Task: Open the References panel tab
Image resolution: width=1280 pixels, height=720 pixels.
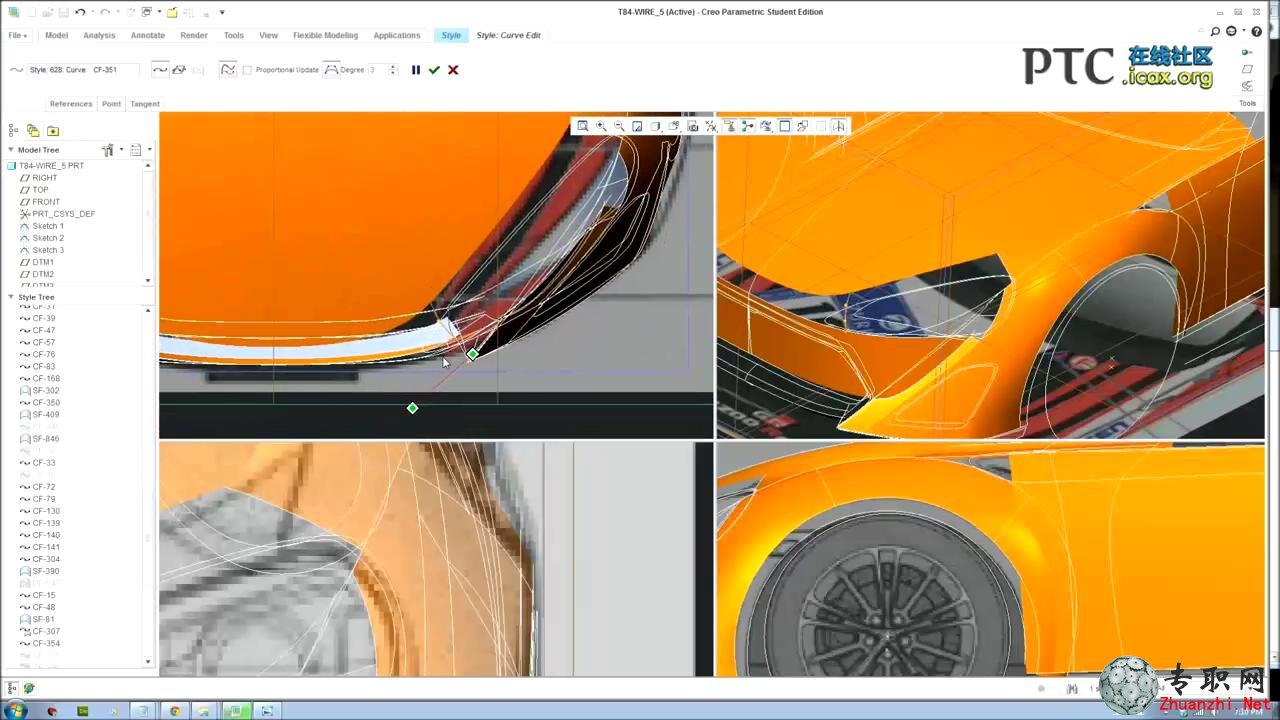Action: pos(71,104)
